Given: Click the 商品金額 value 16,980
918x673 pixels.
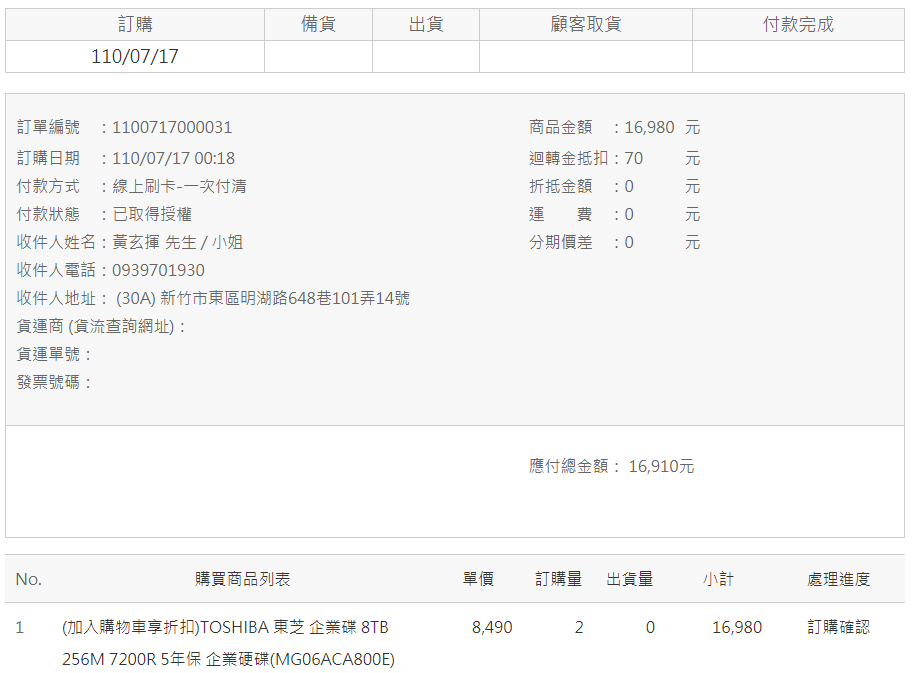Looking at the screenshot, I should click(649, 127).
